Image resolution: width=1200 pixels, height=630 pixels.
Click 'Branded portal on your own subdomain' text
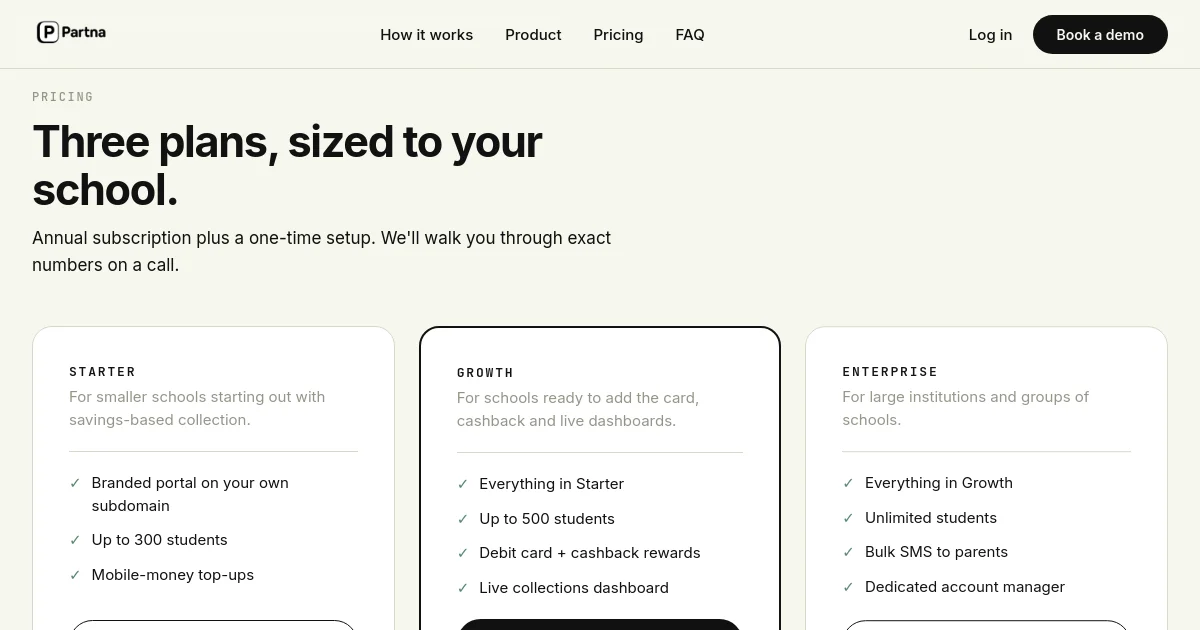[190, 494]
